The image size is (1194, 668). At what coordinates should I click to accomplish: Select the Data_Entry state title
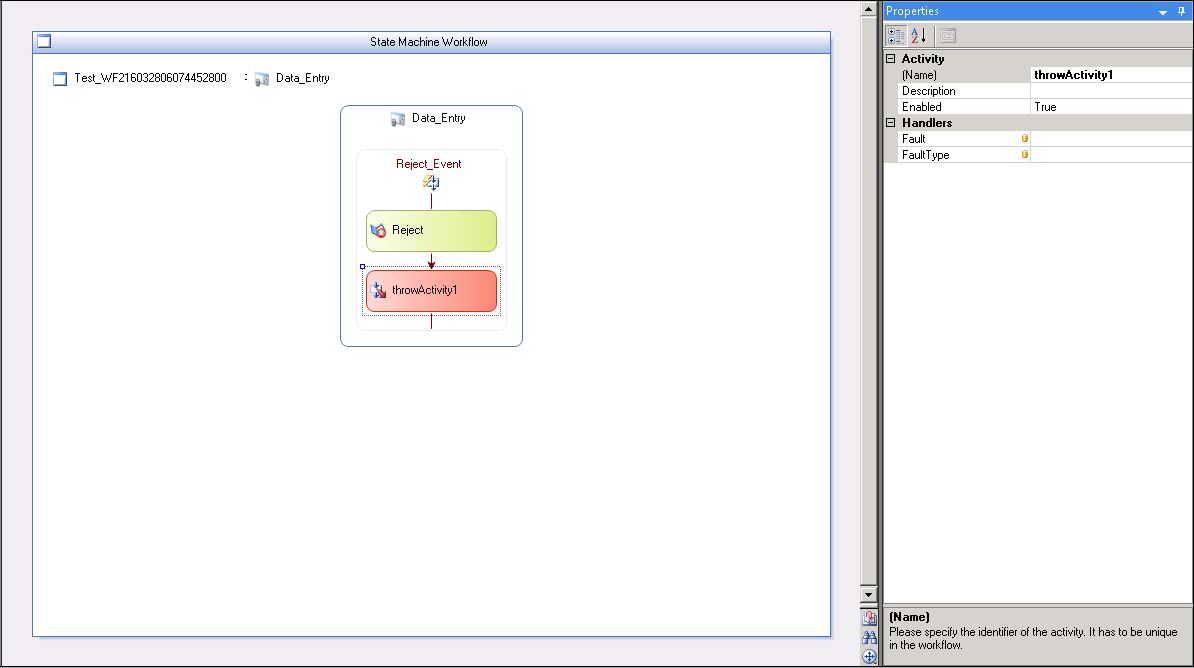pyautogui.click(x=439, y=118)
